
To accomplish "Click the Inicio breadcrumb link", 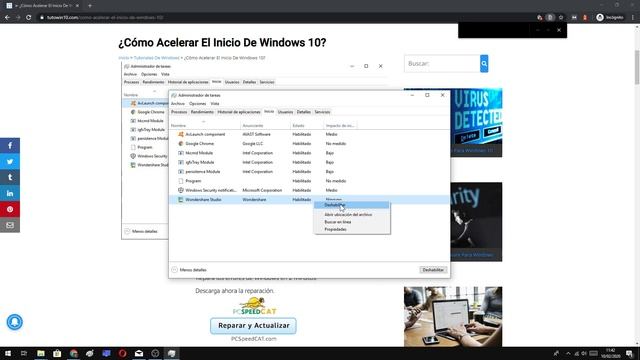I will pyautogui.click(x=123, y=58).
